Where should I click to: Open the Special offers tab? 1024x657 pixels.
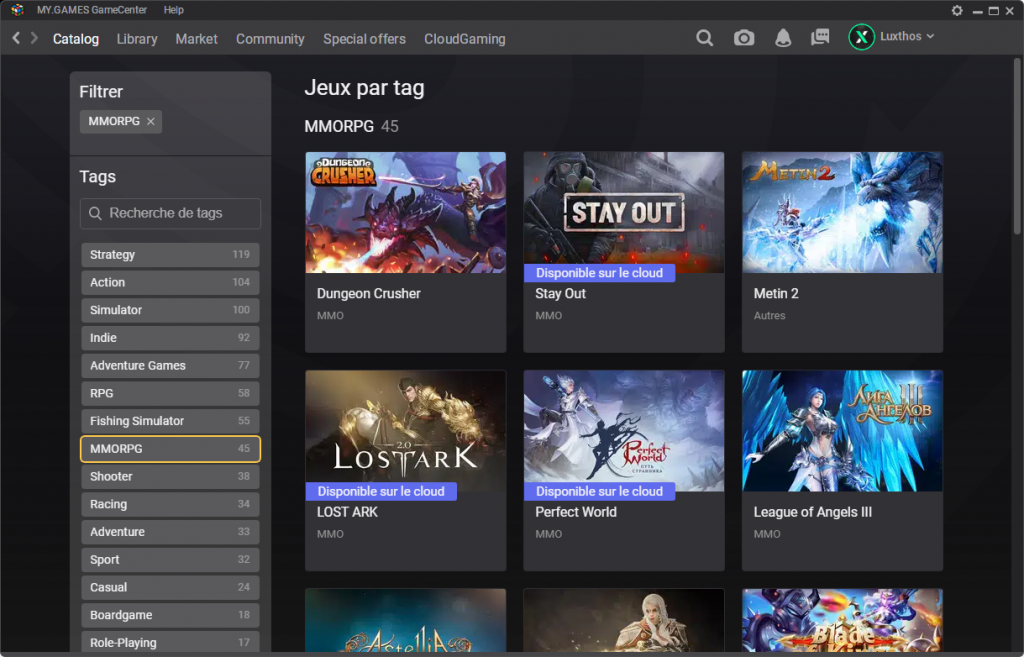click(x=364, y=39)
